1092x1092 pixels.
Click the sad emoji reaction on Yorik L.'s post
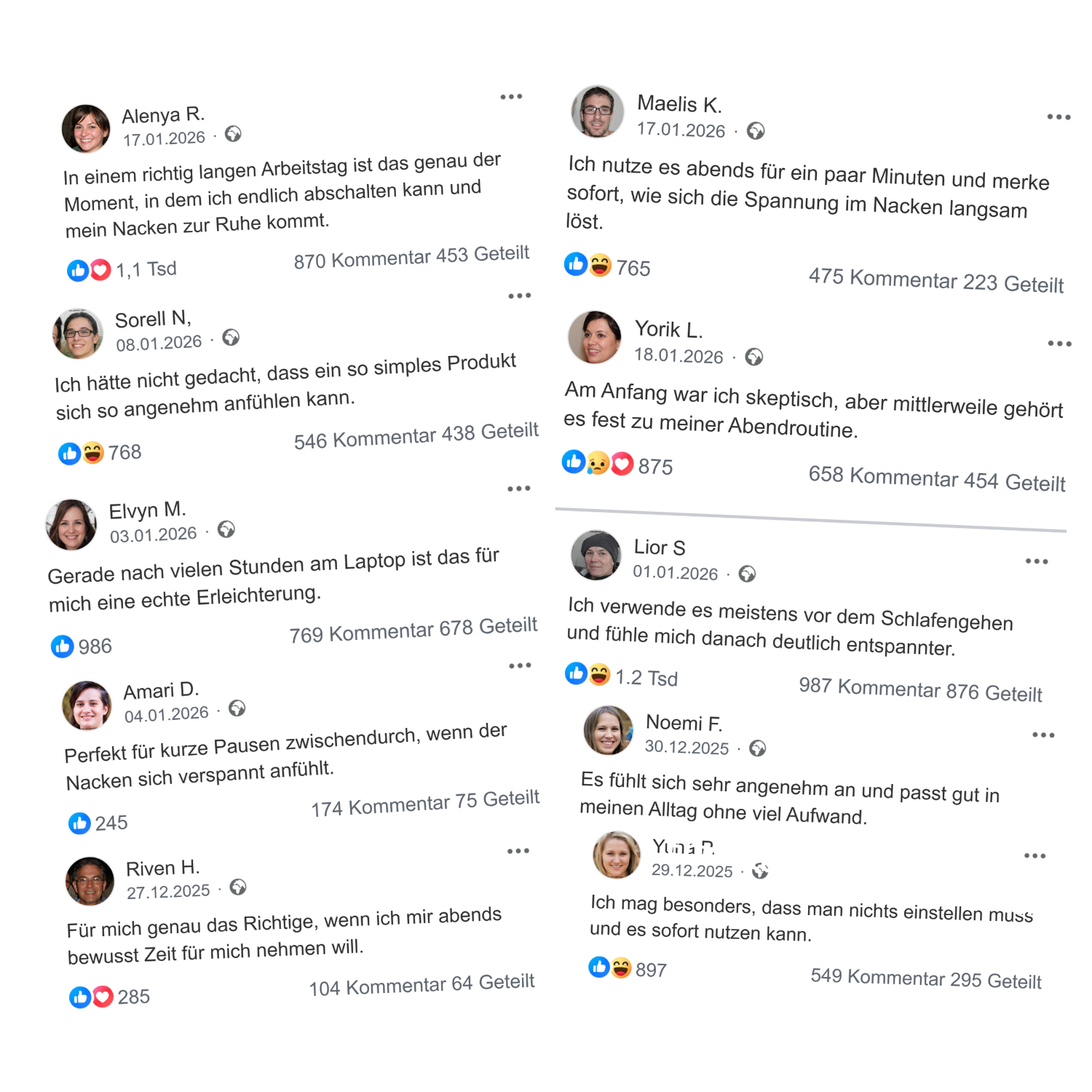click(598, 463)
